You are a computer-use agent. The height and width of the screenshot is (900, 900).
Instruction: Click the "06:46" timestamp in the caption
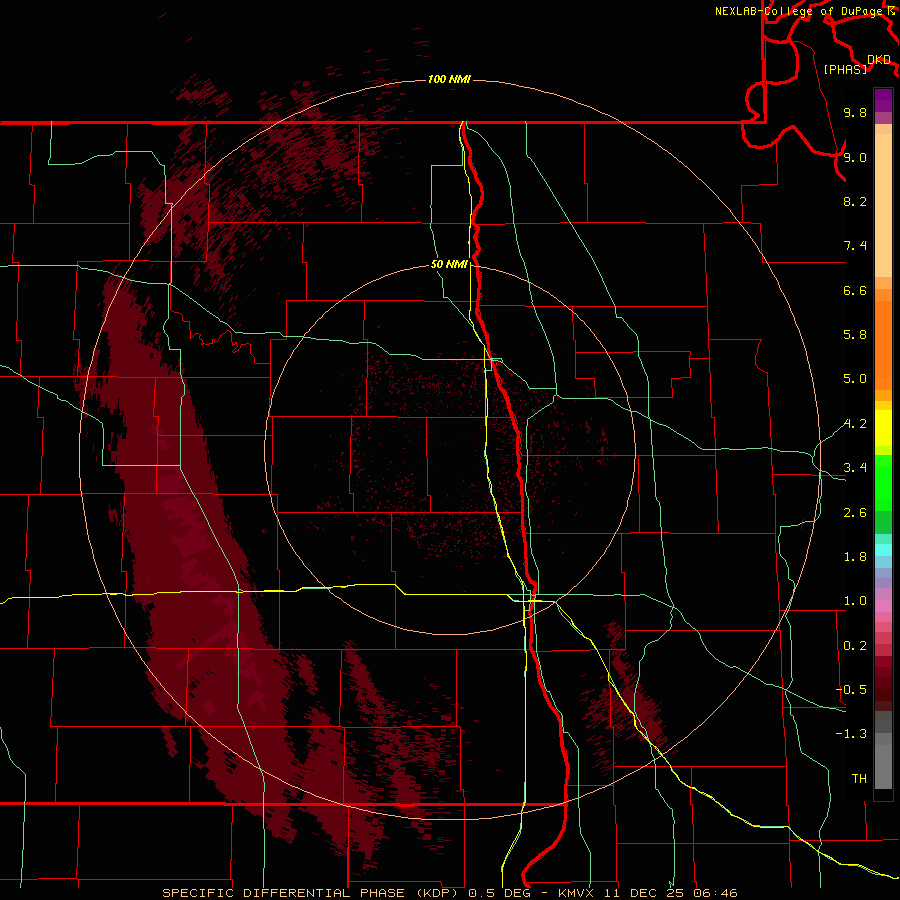click(715, 893)
